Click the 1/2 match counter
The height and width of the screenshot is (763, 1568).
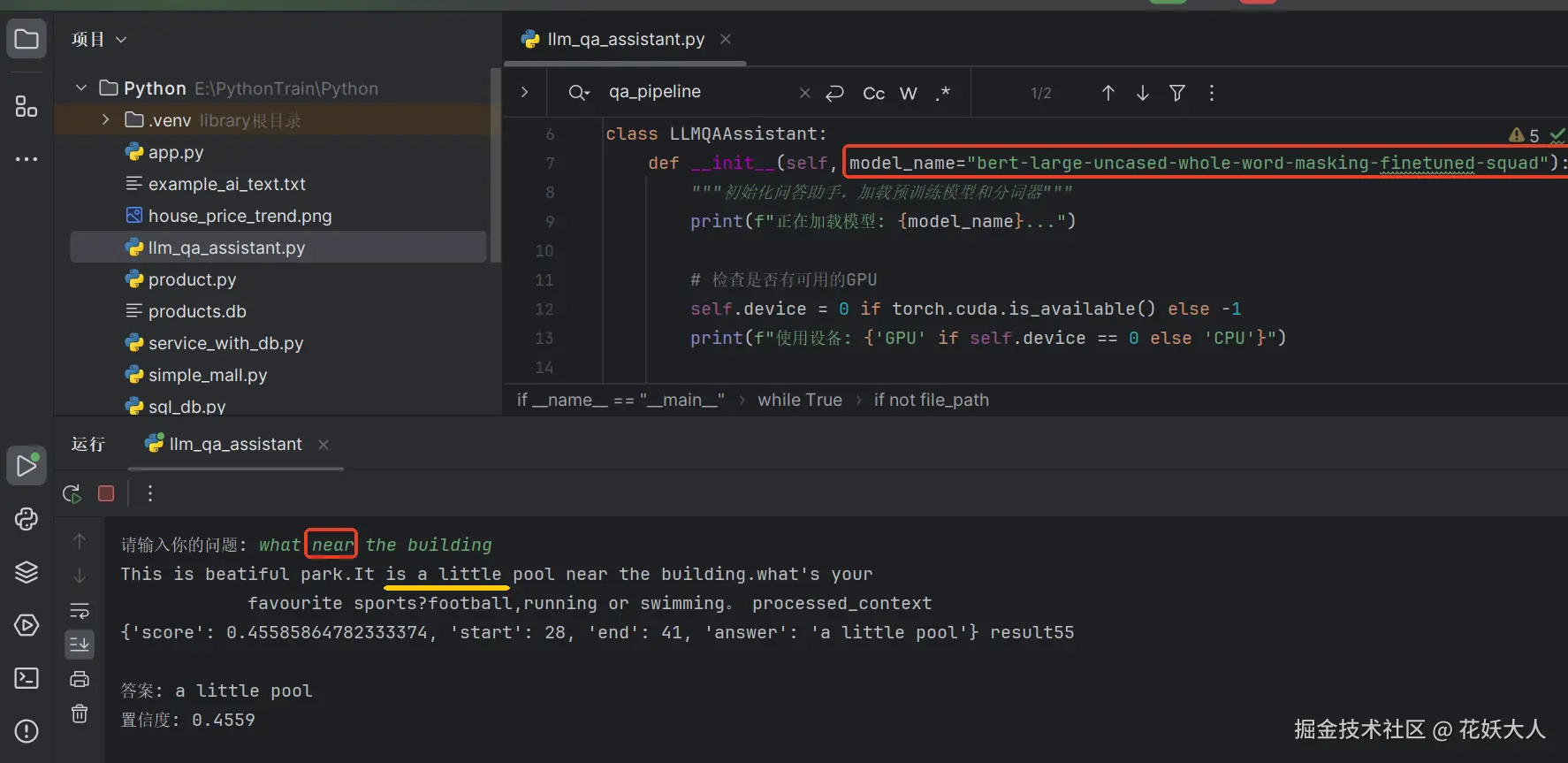click(x=1041, y=93)
